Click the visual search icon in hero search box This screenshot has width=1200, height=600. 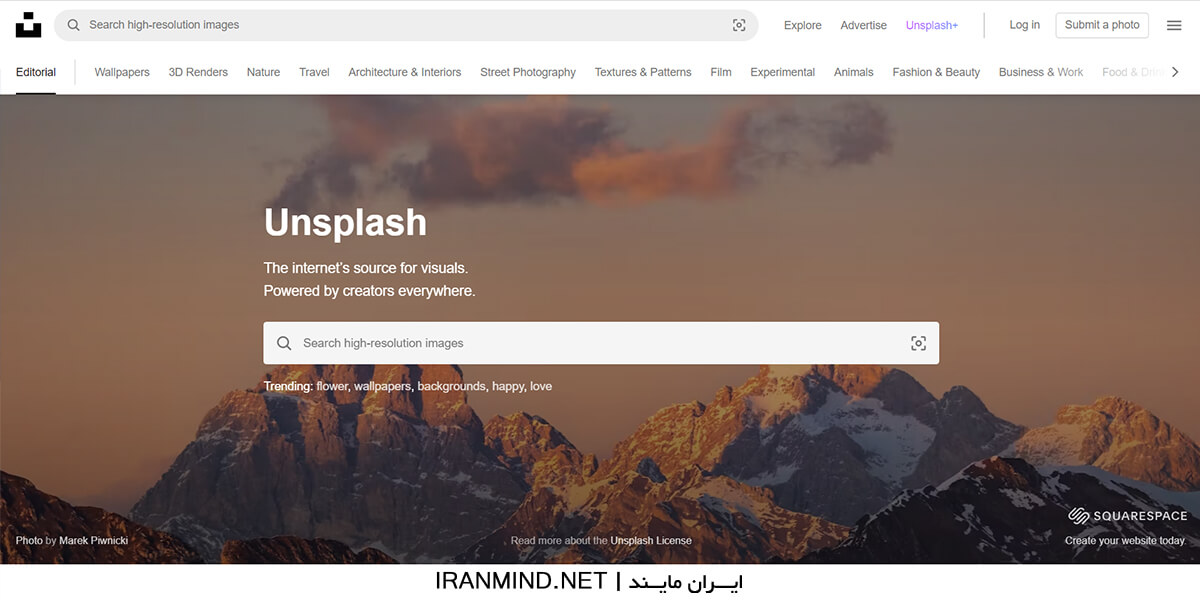(x=918, y=343)
